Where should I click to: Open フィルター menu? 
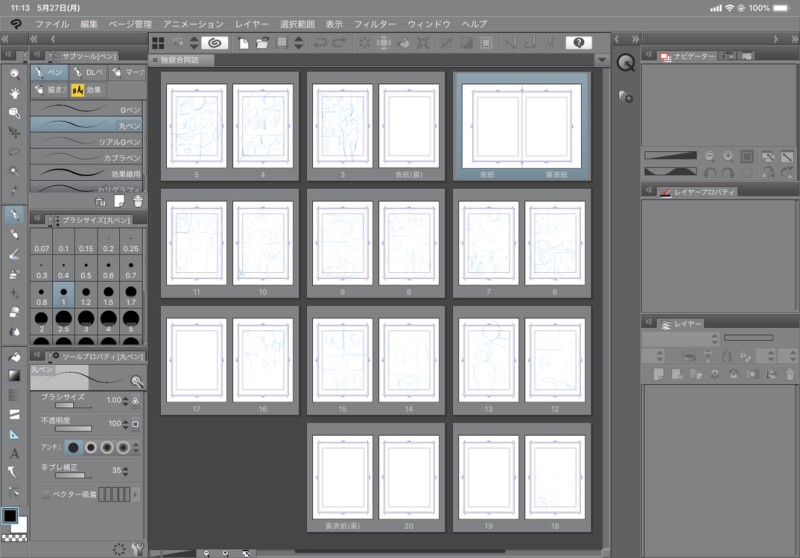[x=375, y=24]
